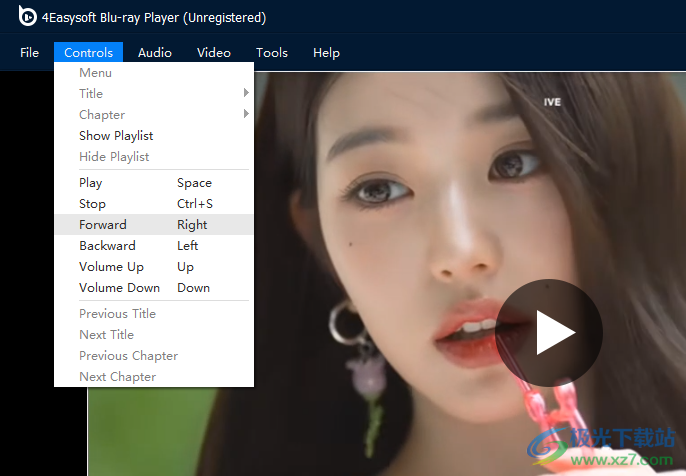
Task: Select Stop in the Controls menu
Action: pos(154,203)
